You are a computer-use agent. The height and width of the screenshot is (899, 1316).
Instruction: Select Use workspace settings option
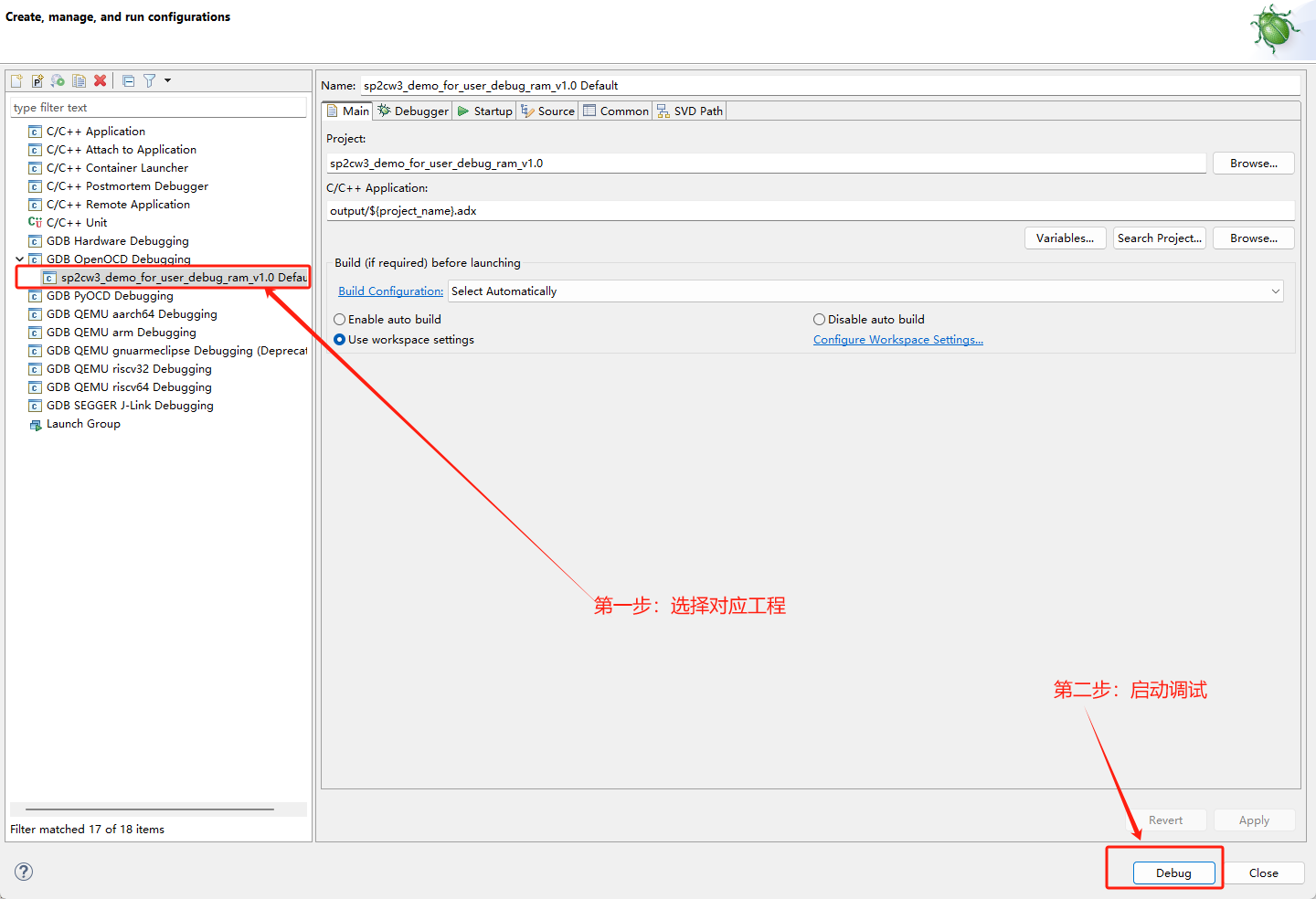pyautogui.click(x=340, y=340)
